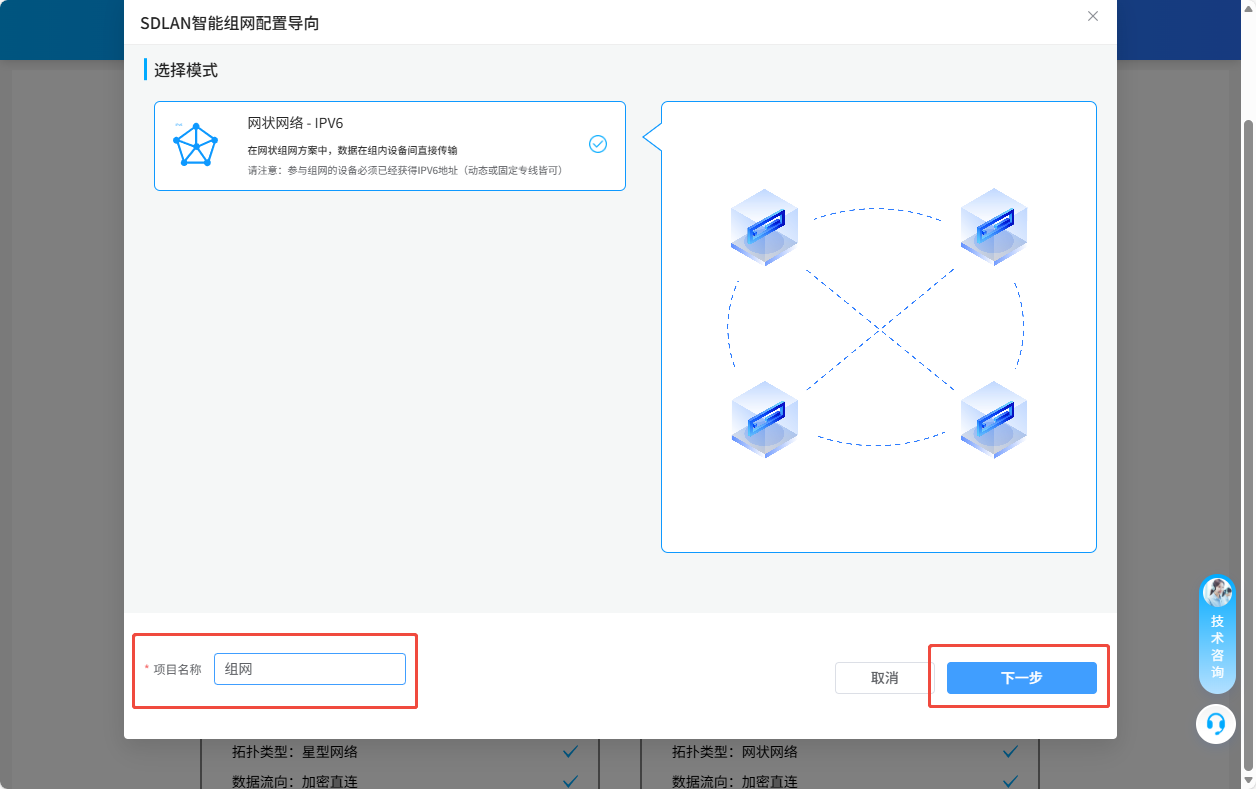Viewport: 1256px width, 789px height.
Task: Click the top-left device node in diagram
Action: 764,227
